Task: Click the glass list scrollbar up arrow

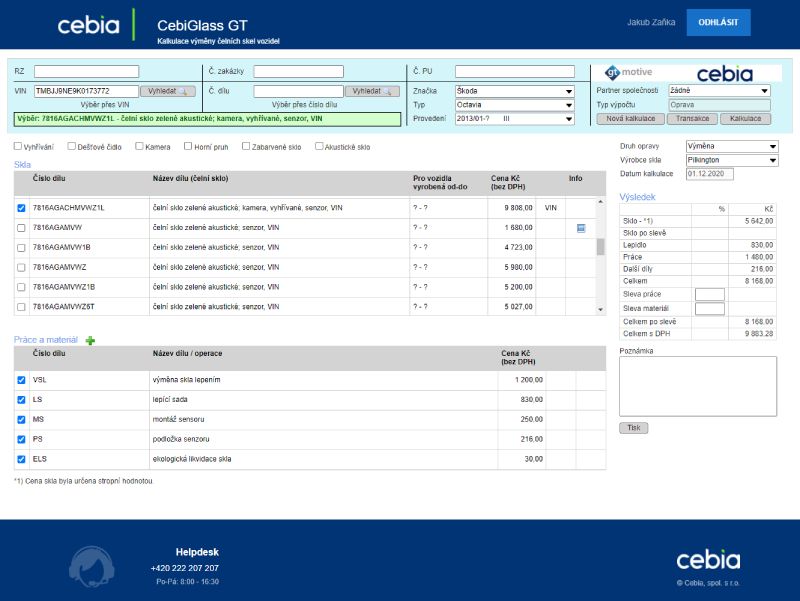Action: pyautogui.click(x=601, y=202)
